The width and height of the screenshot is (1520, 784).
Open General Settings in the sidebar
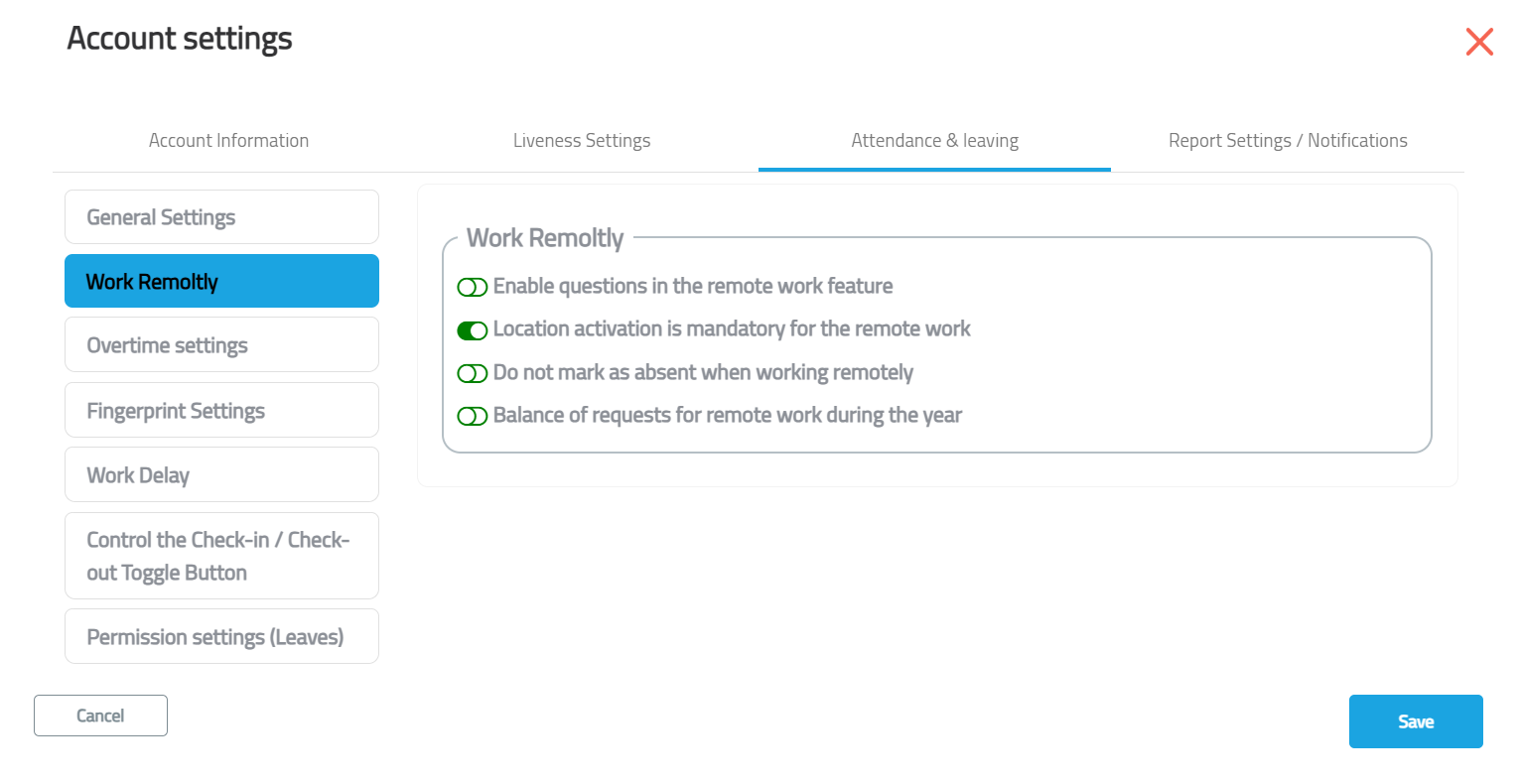pyautogui.click(x=221, y=216)
